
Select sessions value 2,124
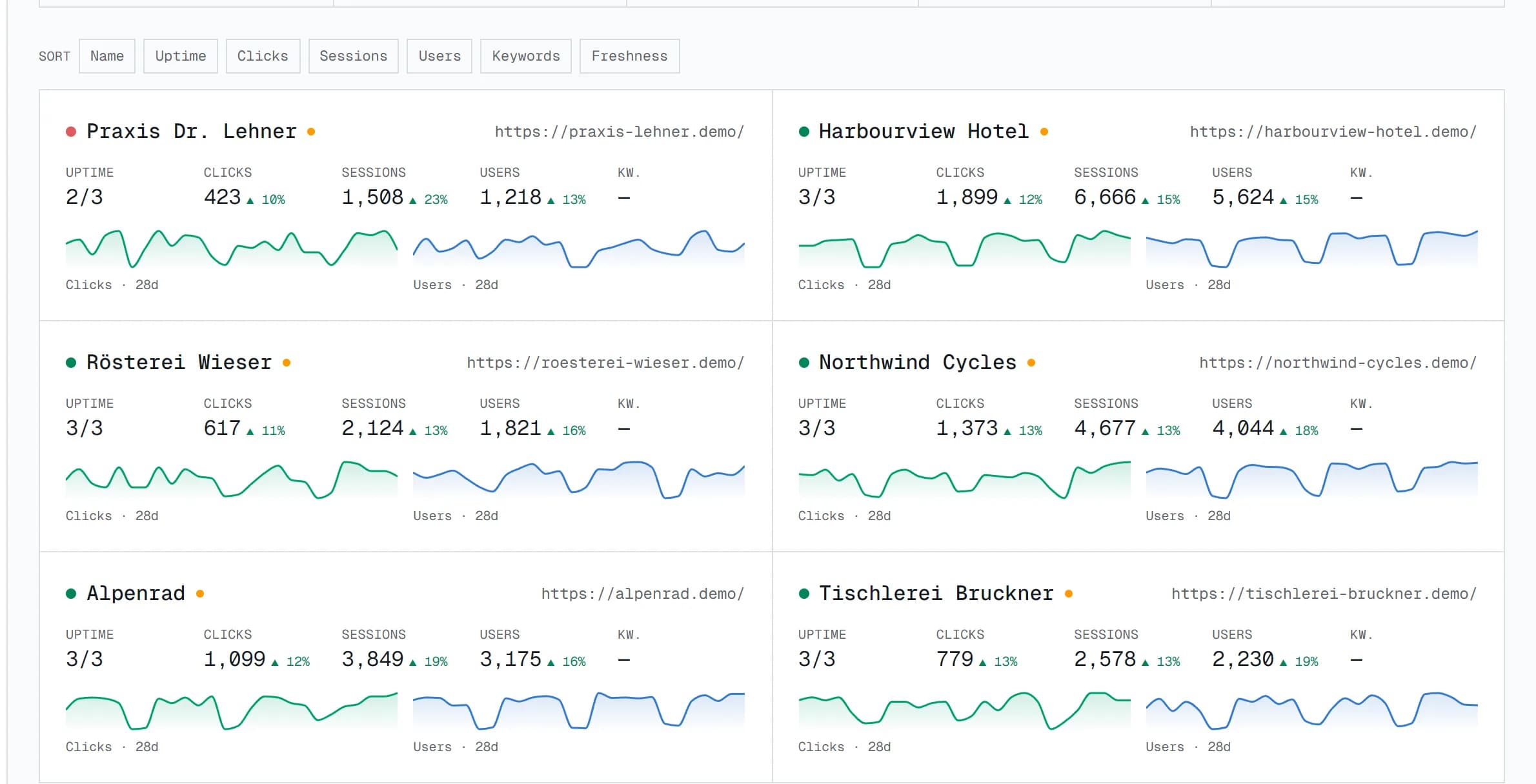(x=372, y=428)
